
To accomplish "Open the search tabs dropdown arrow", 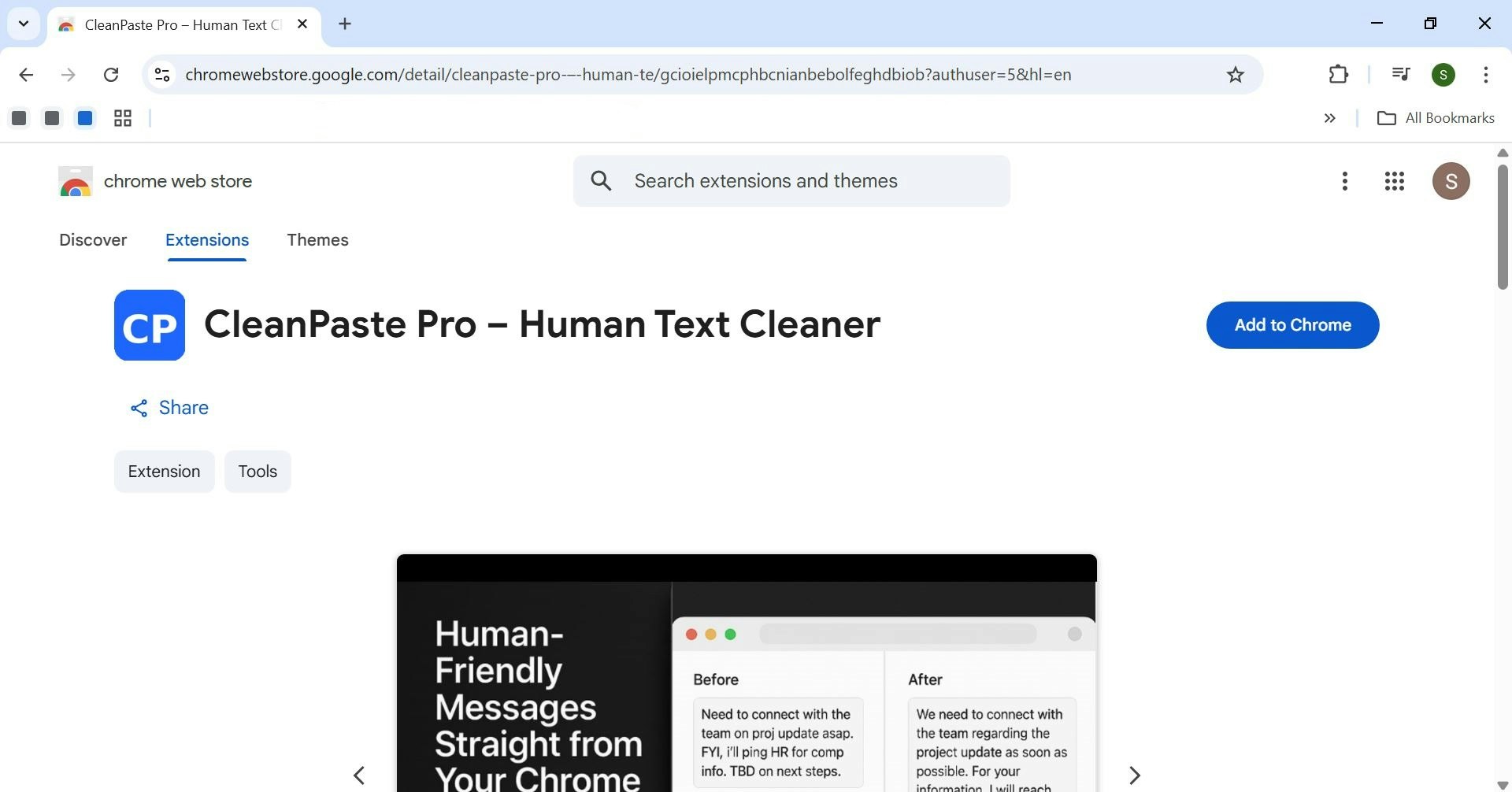I will click(x=23, y=24).
